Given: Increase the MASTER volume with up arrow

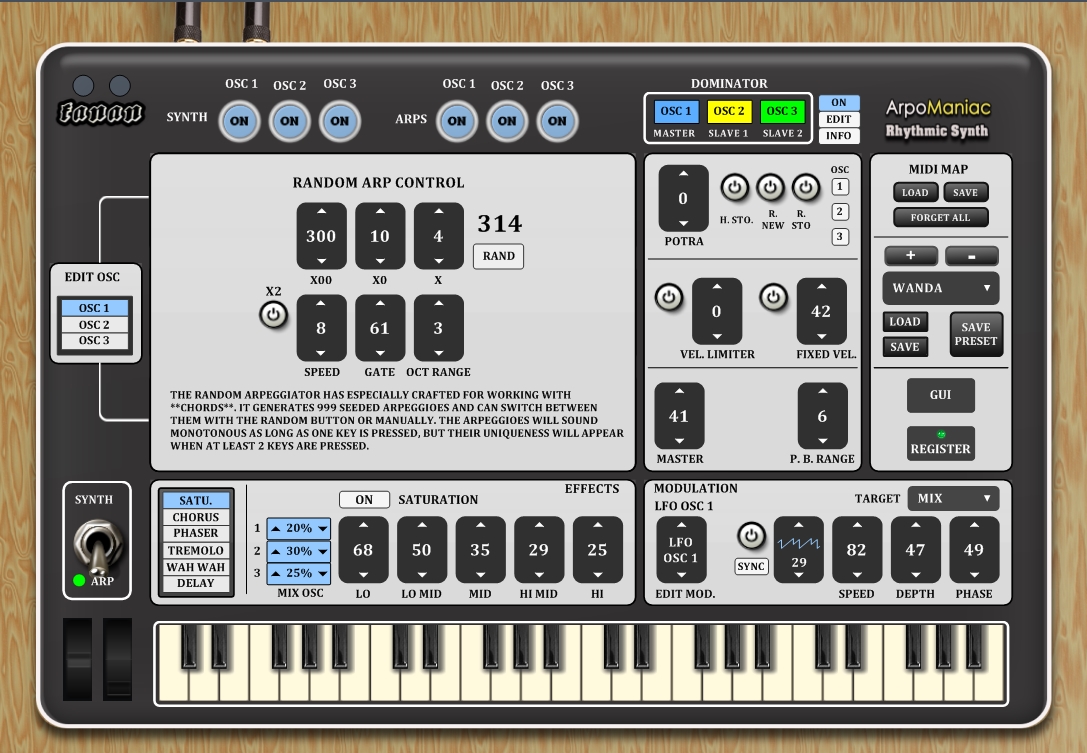Looking at the screenshot, I should tap(679, 392).
